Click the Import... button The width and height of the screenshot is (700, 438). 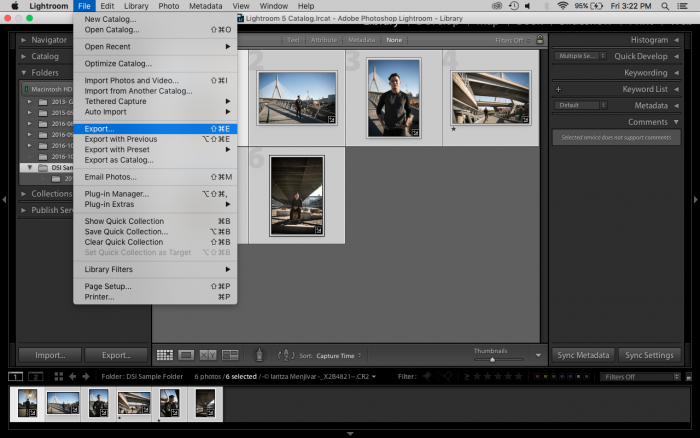coord(50,355)
